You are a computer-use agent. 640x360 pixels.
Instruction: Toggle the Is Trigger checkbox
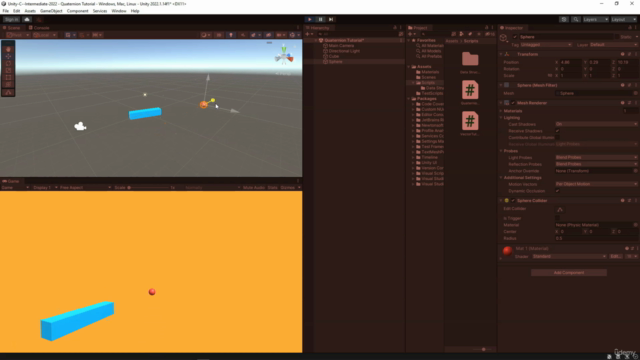(558, 218)
